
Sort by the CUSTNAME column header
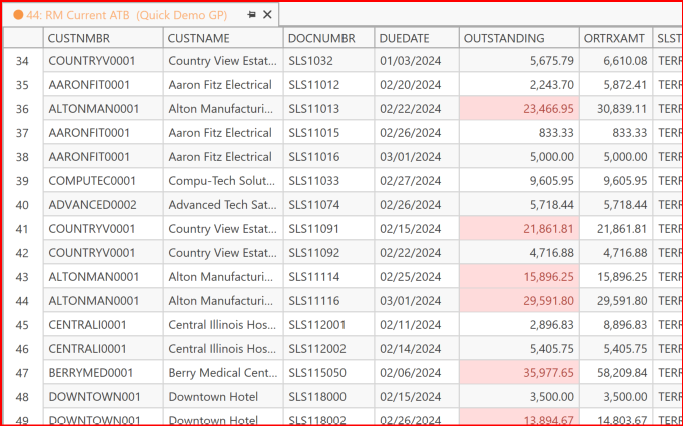pyautogui.click(x=223, y=38)
